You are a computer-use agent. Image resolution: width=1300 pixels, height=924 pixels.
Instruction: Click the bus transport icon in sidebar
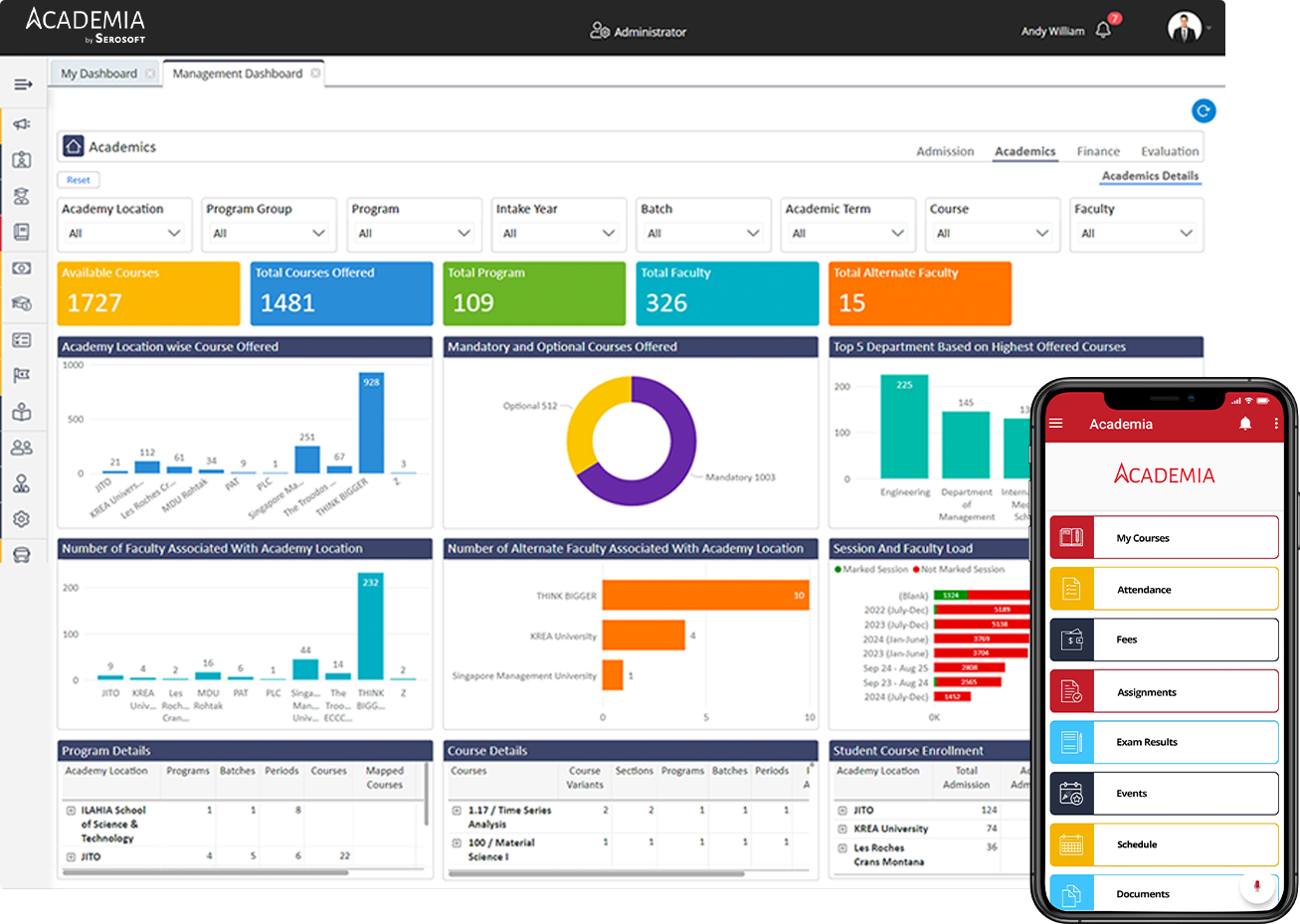point(22,555)
